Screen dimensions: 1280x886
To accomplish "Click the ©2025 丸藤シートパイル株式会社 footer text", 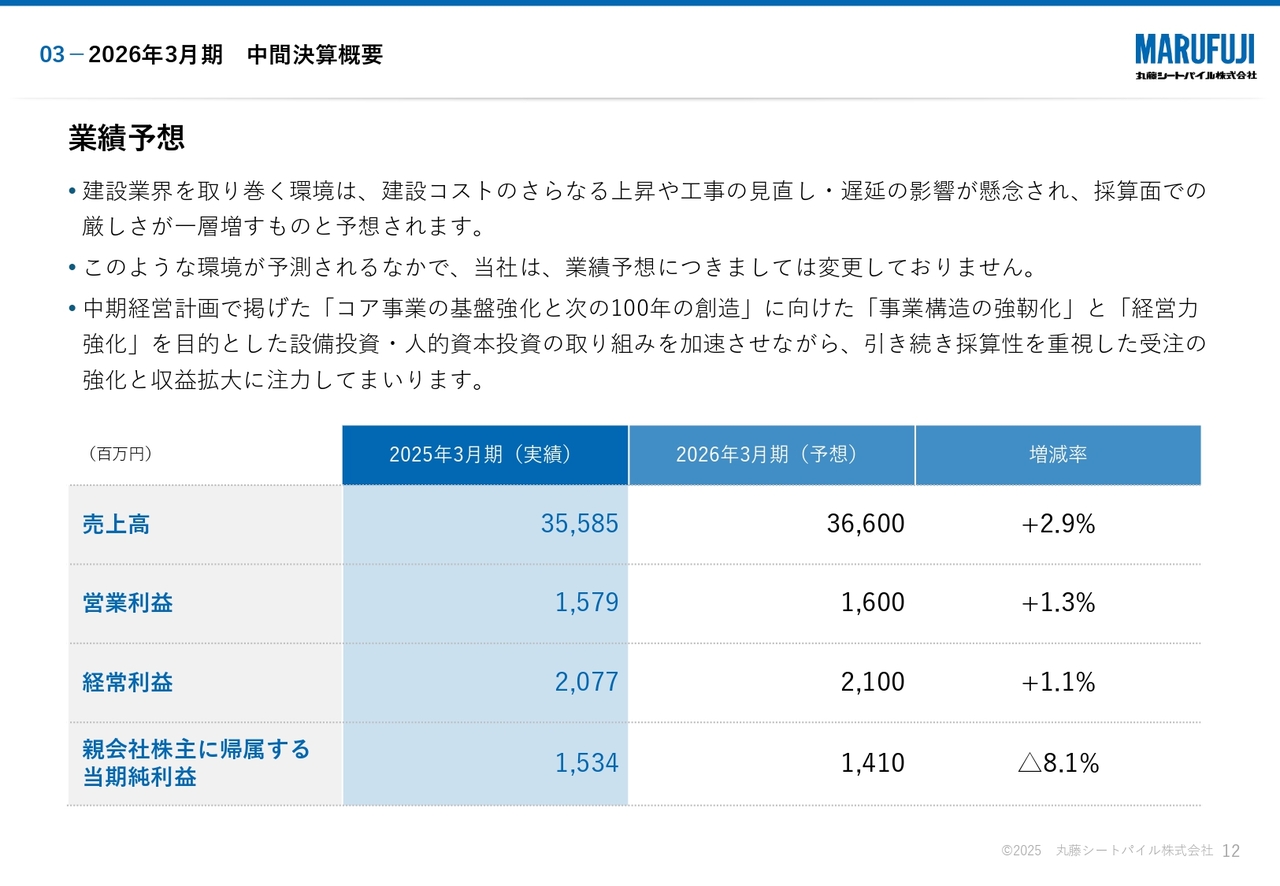I will [1106, 851].
